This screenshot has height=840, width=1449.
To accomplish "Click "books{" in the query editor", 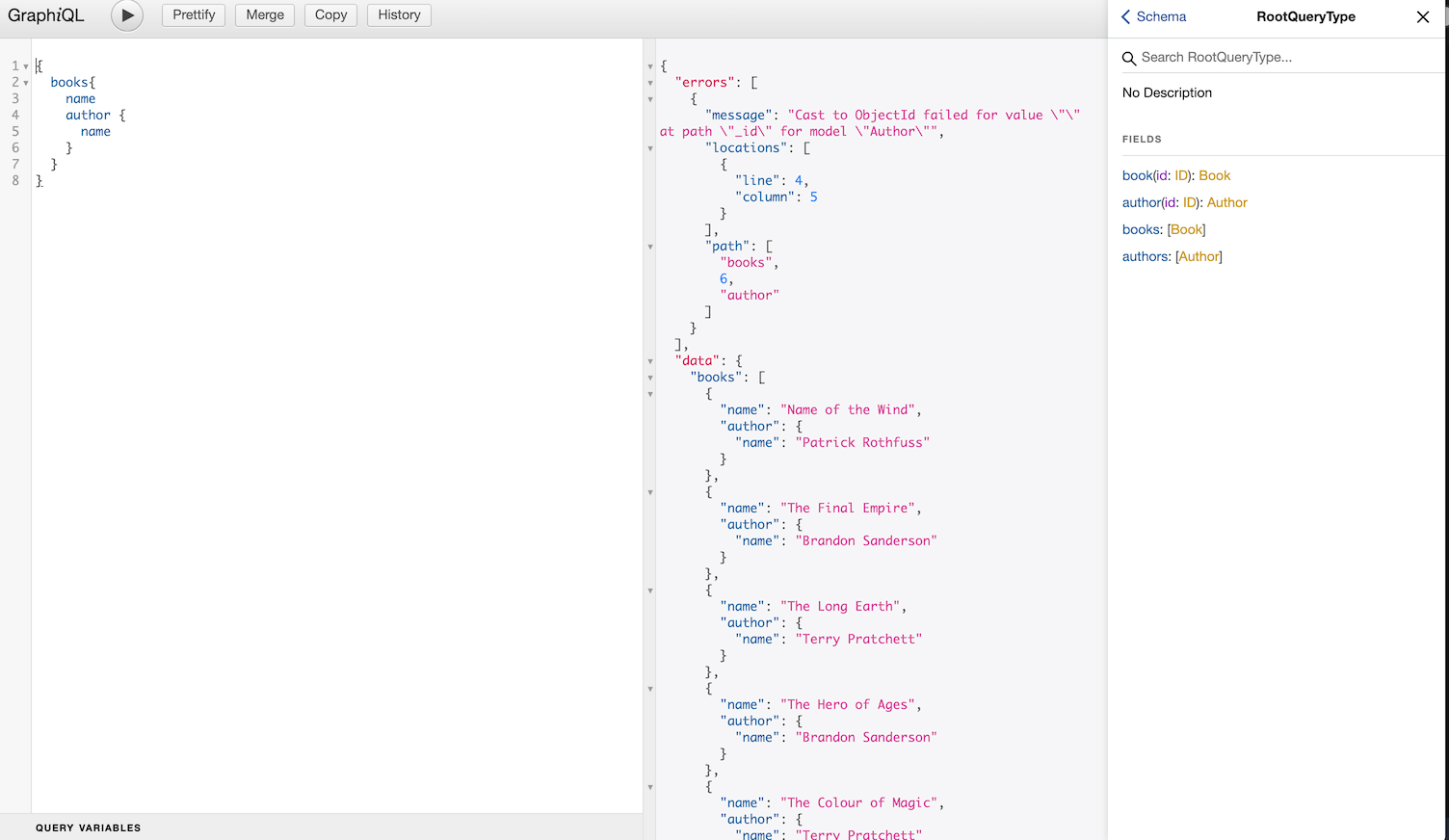I will pos(73,83).
